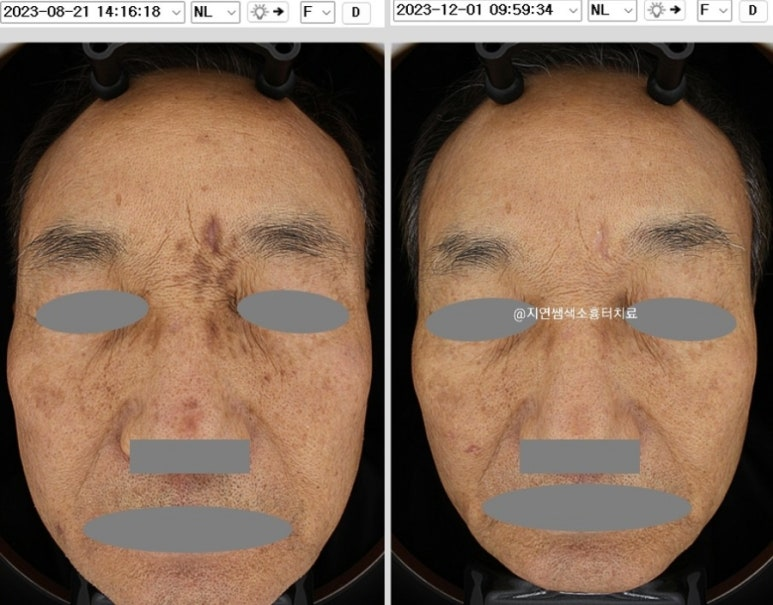Click the 2023-08-21 14:16:18 date text field

(85, 12)
